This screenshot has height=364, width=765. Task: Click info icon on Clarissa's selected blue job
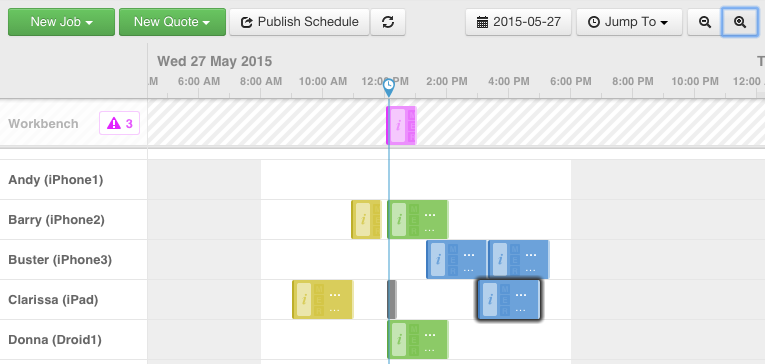coord(490,300)
